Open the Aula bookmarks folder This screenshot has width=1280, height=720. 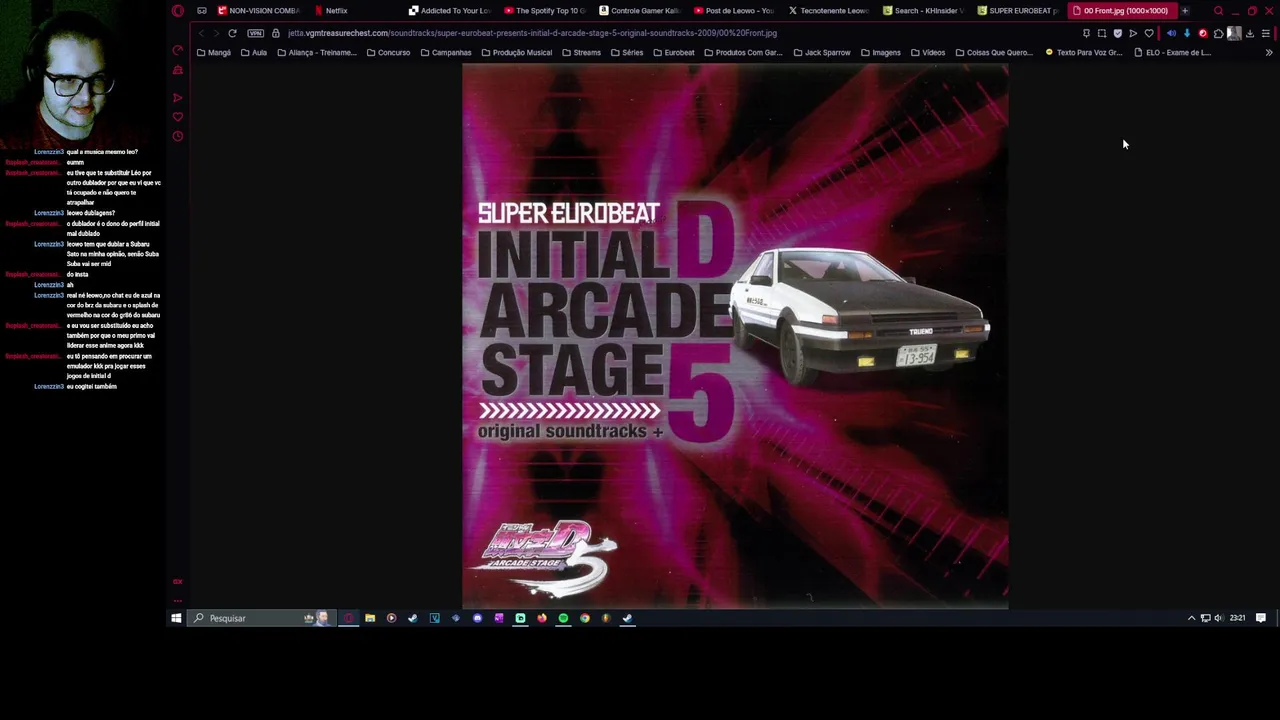coord(254,53)
